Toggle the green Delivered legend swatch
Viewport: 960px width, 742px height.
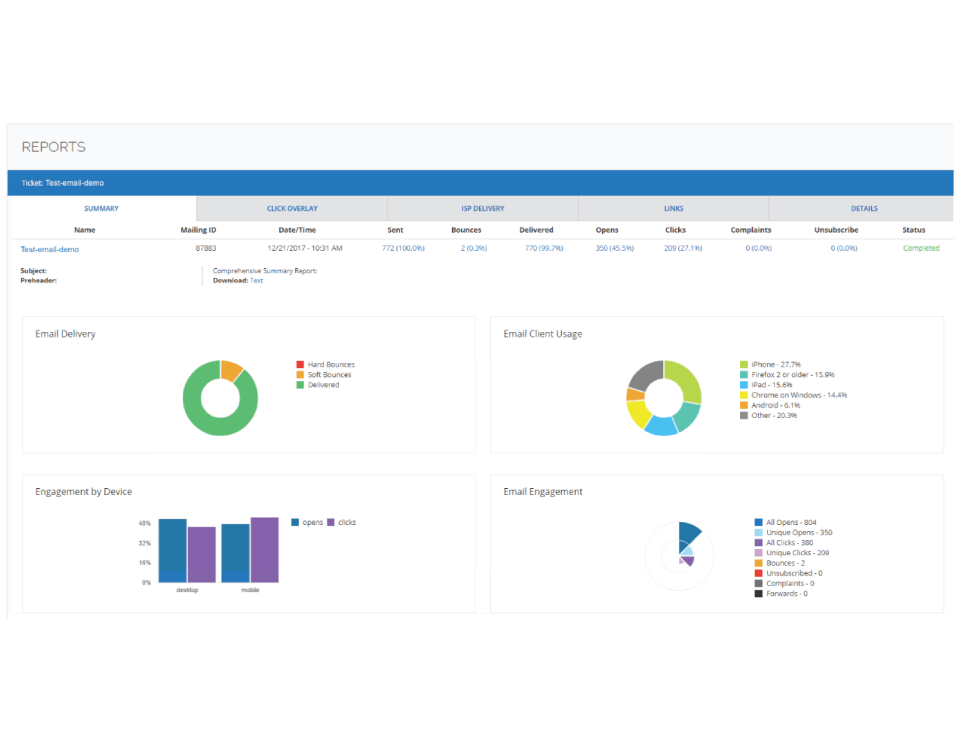(300, 385)
